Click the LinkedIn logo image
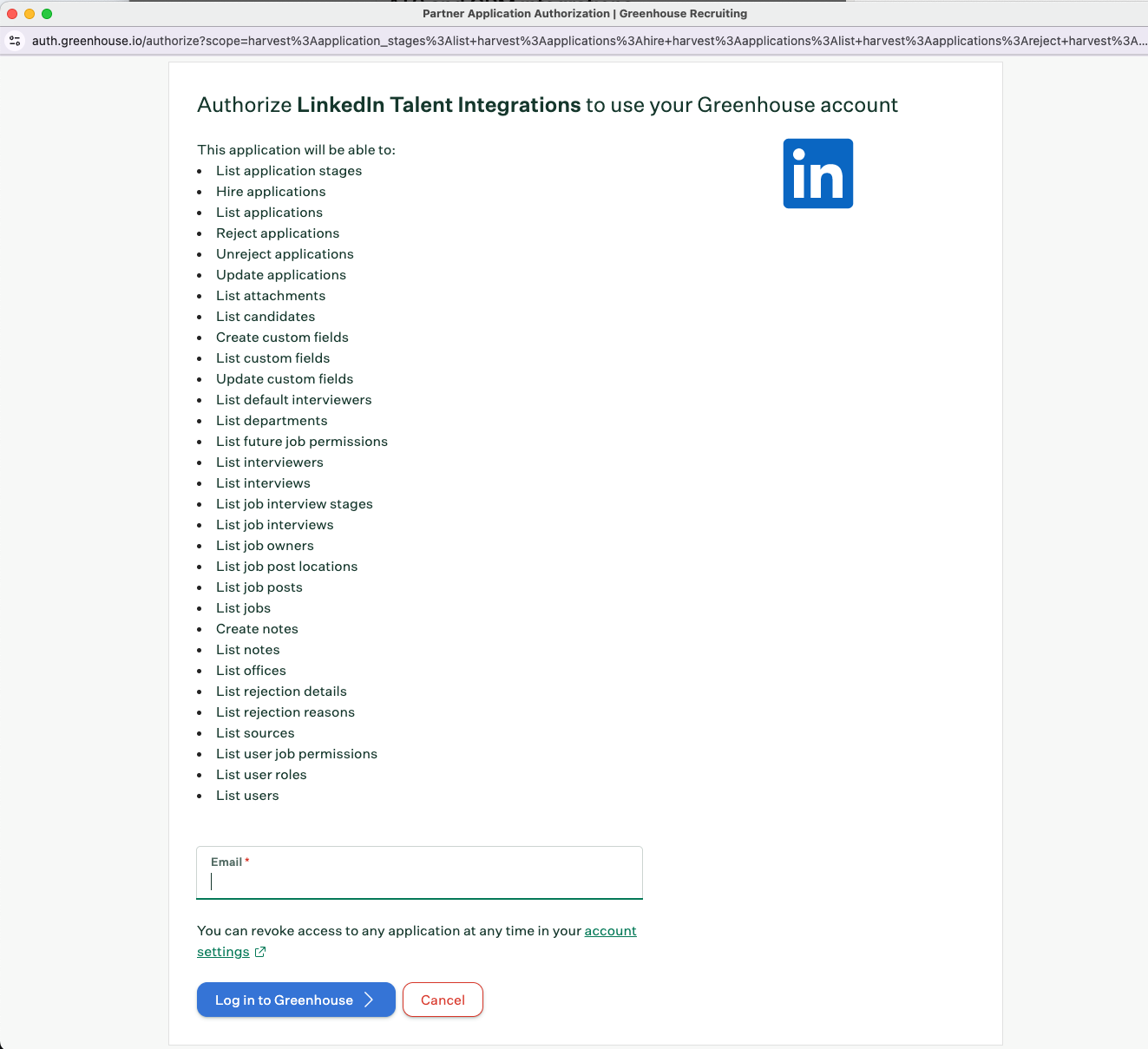 817,174
